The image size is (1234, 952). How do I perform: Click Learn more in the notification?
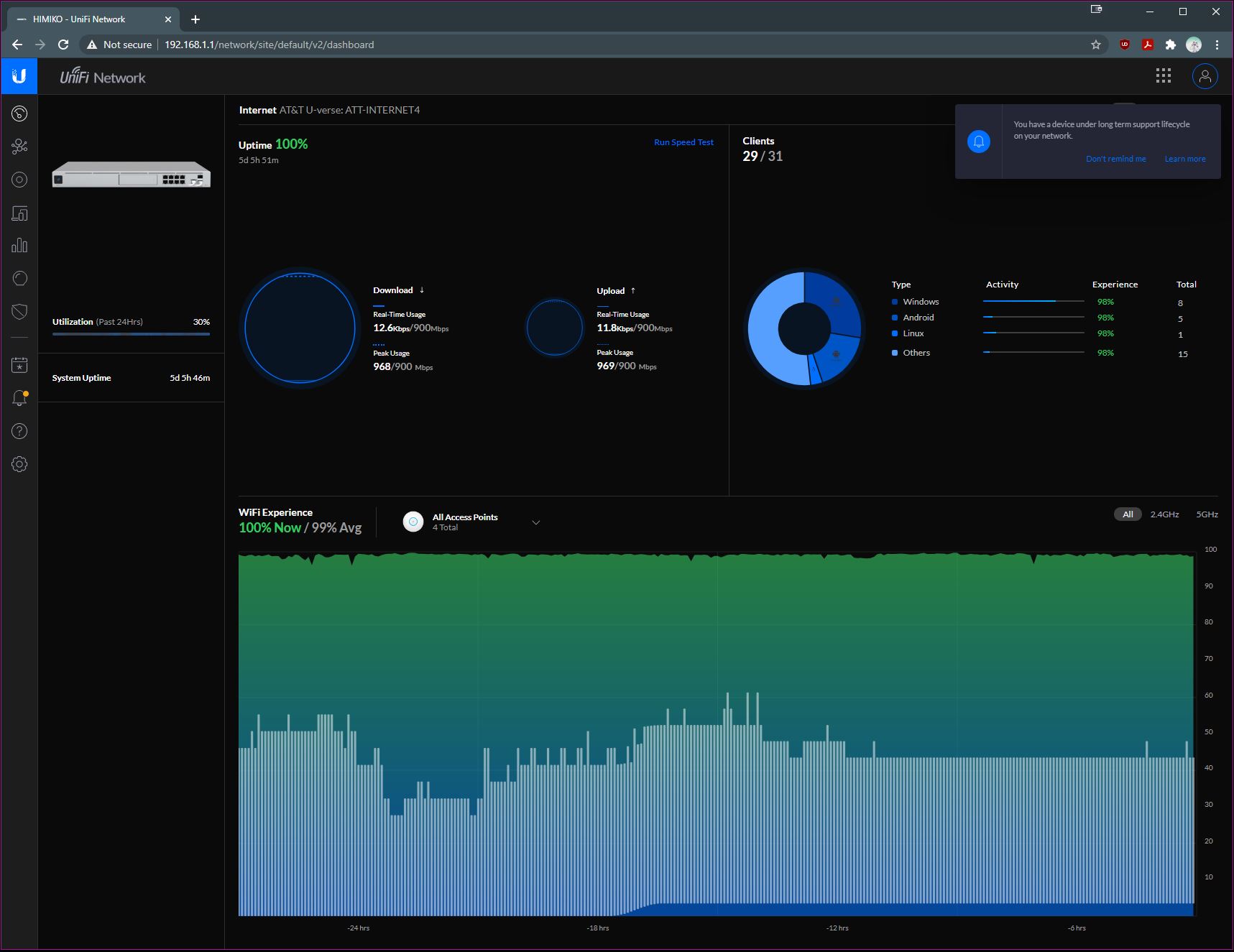click(x=1185, y=159)
